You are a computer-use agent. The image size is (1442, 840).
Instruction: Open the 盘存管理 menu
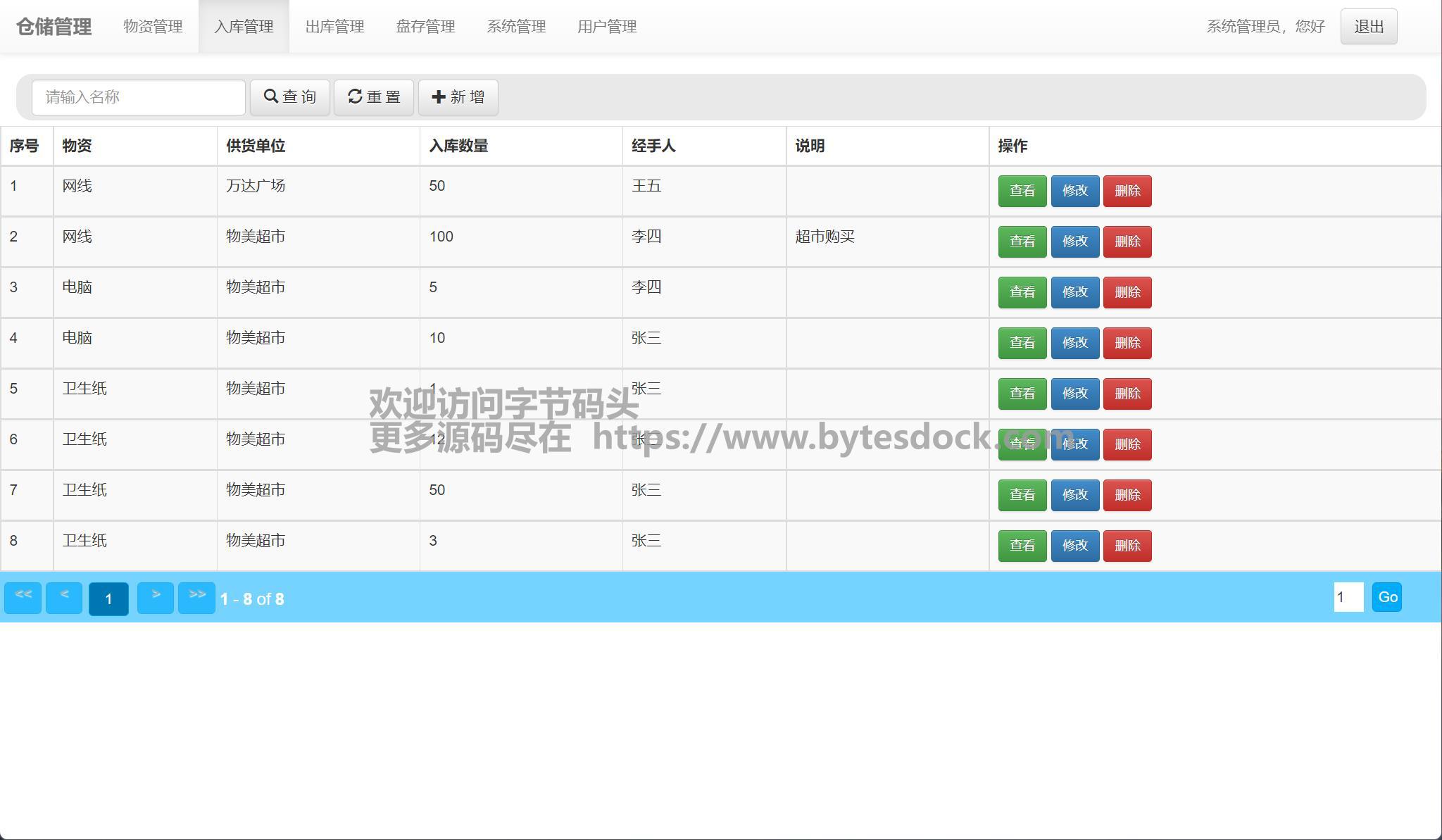pyautogui.click(x=425, y=27)
